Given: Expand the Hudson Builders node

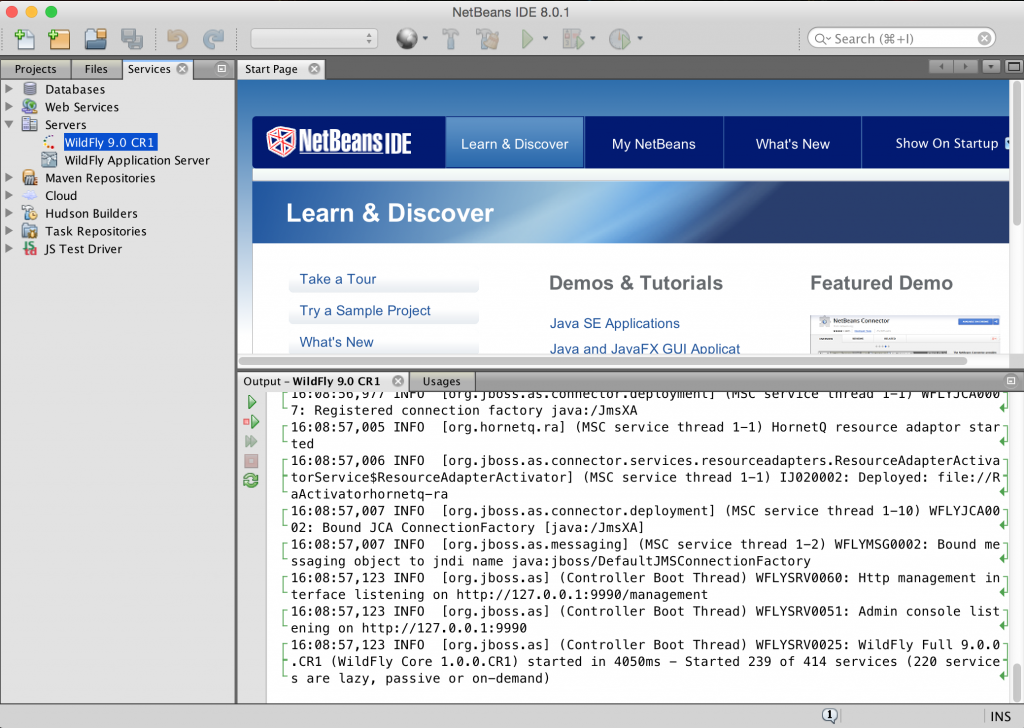Looking at the screenshot, I should (9, 212).
